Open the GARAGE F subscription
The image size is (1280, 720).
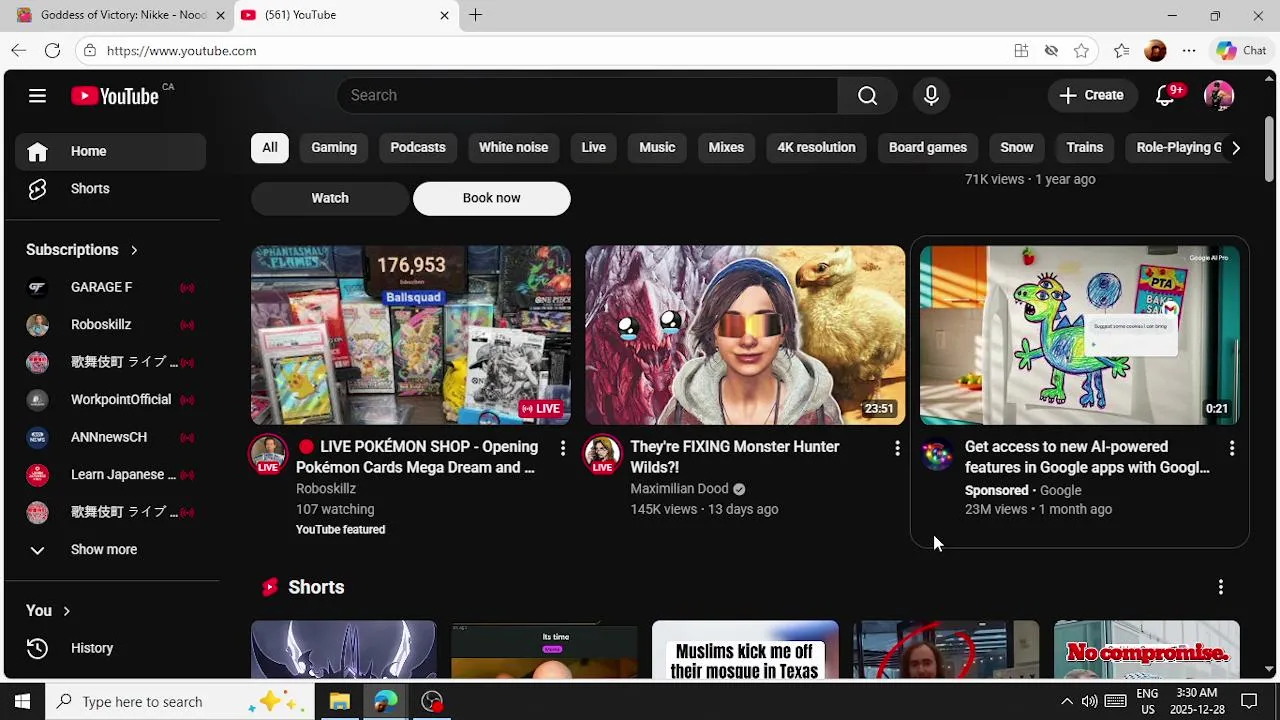(110, 287)
